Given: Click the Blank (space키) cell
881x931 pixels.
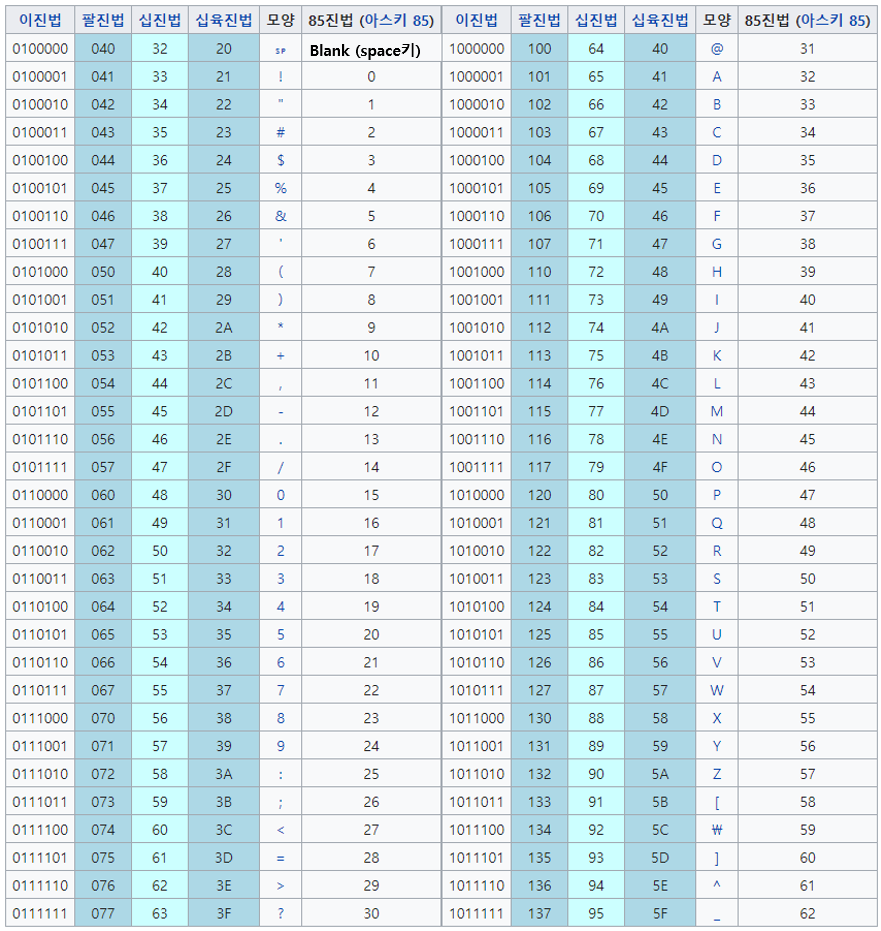Looking at the screenshot, I should coord(371,49).
